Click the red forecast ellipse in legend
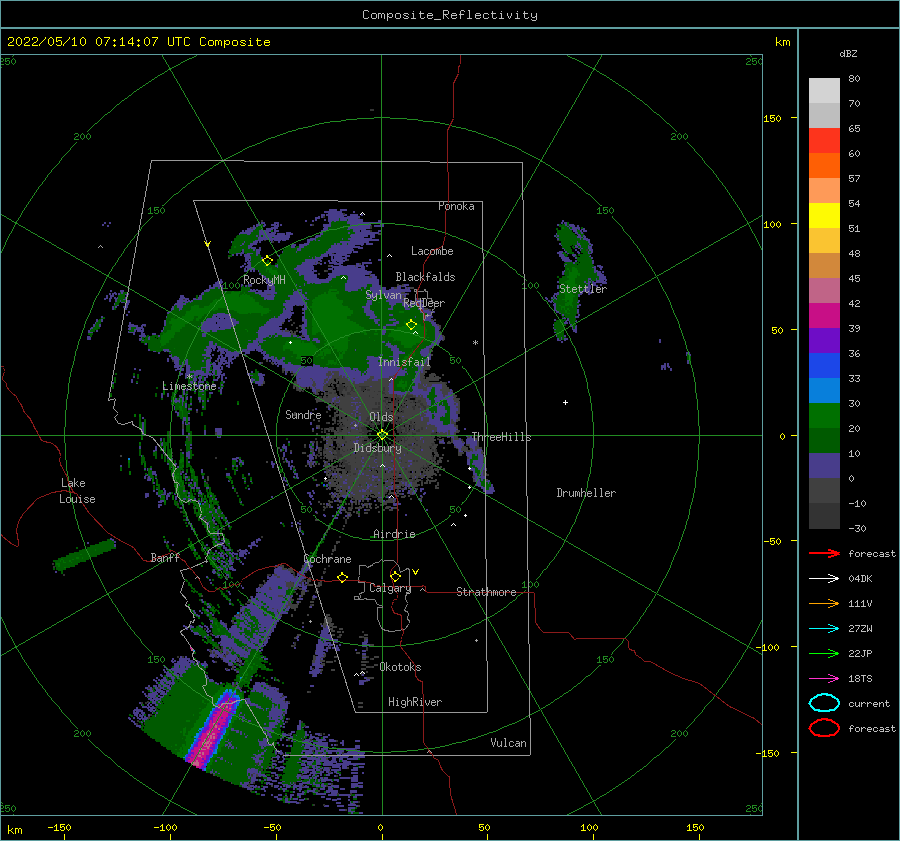Screen dimensions: 900x841 tap(824, 728)
